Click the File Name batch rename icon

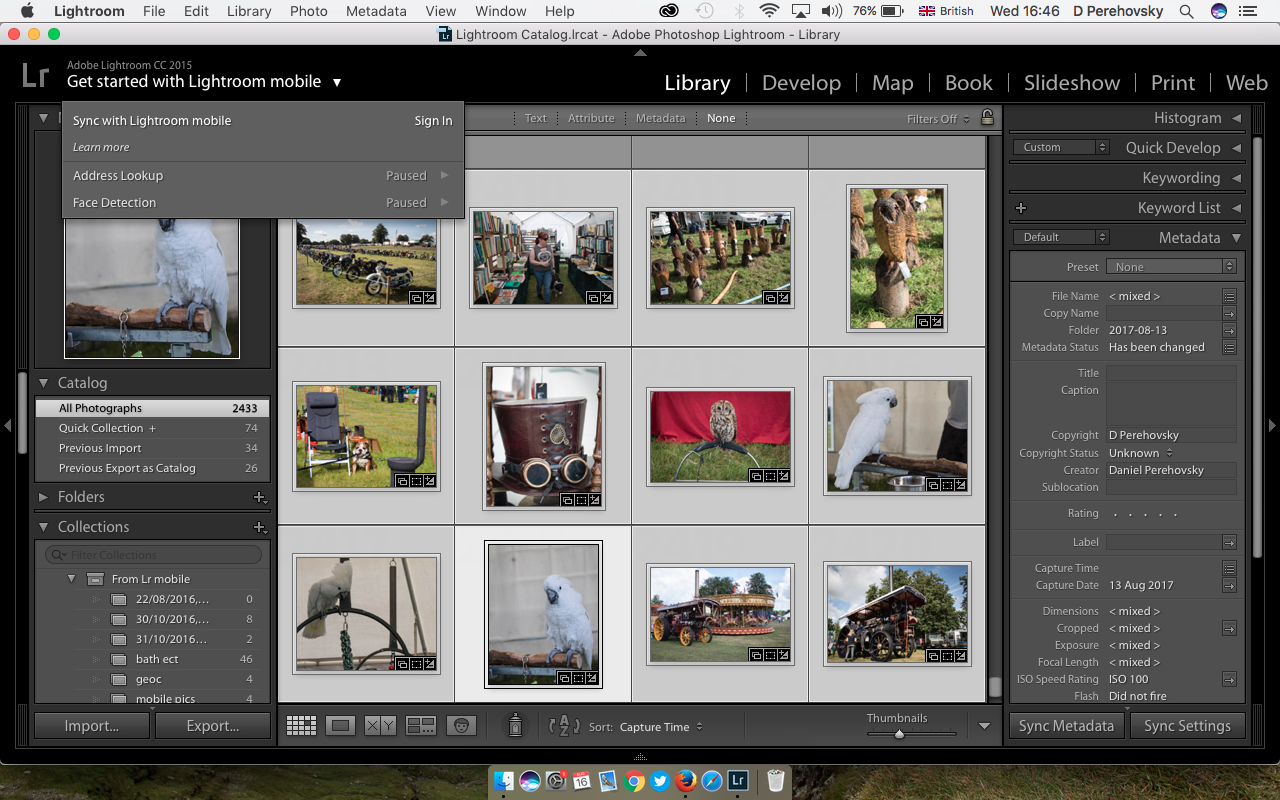[x=1229, y=296]
